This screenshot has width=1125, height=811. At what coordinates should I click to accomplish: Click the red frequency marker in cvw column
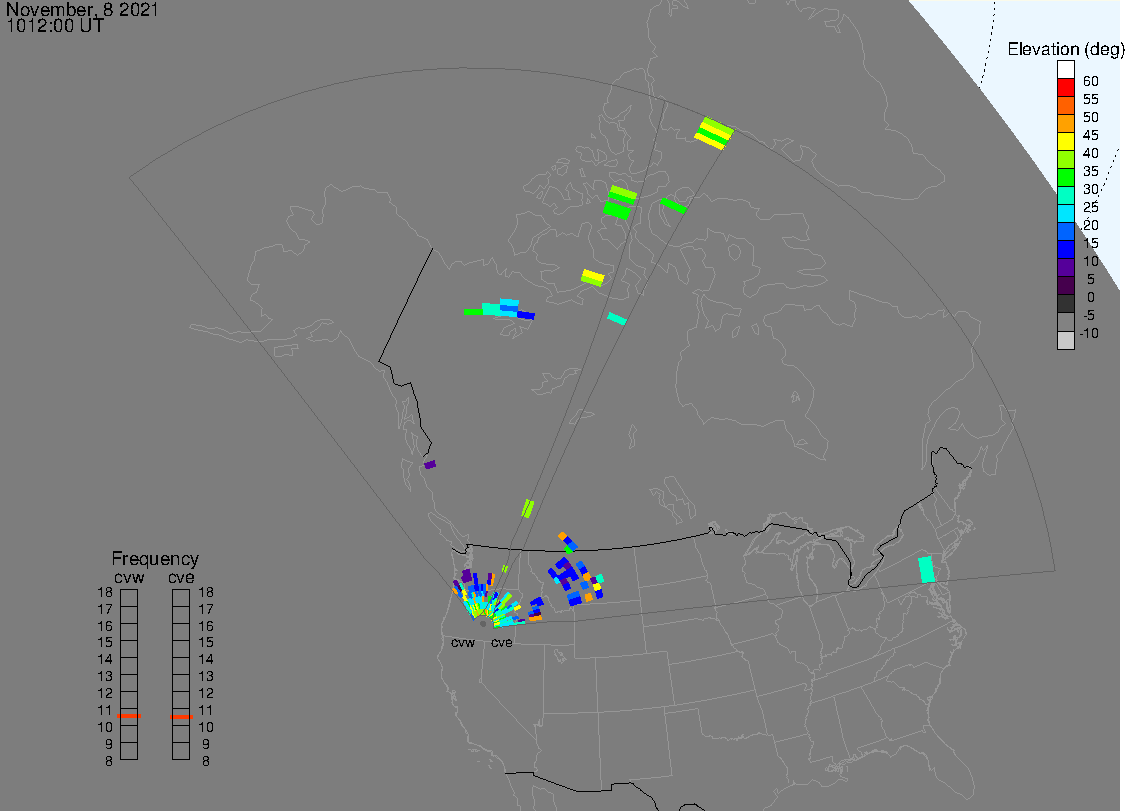(x=129, y=716)
